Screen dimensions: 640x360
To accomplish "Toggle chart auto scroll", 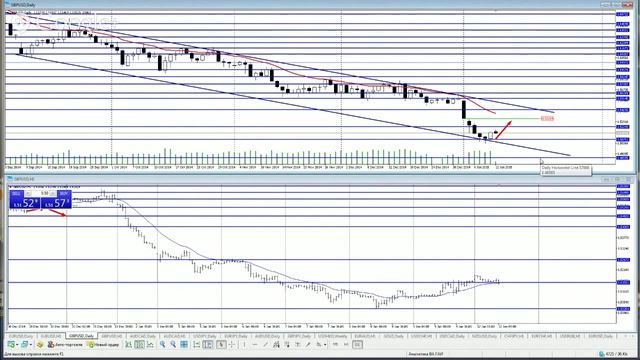I will 196,344.
